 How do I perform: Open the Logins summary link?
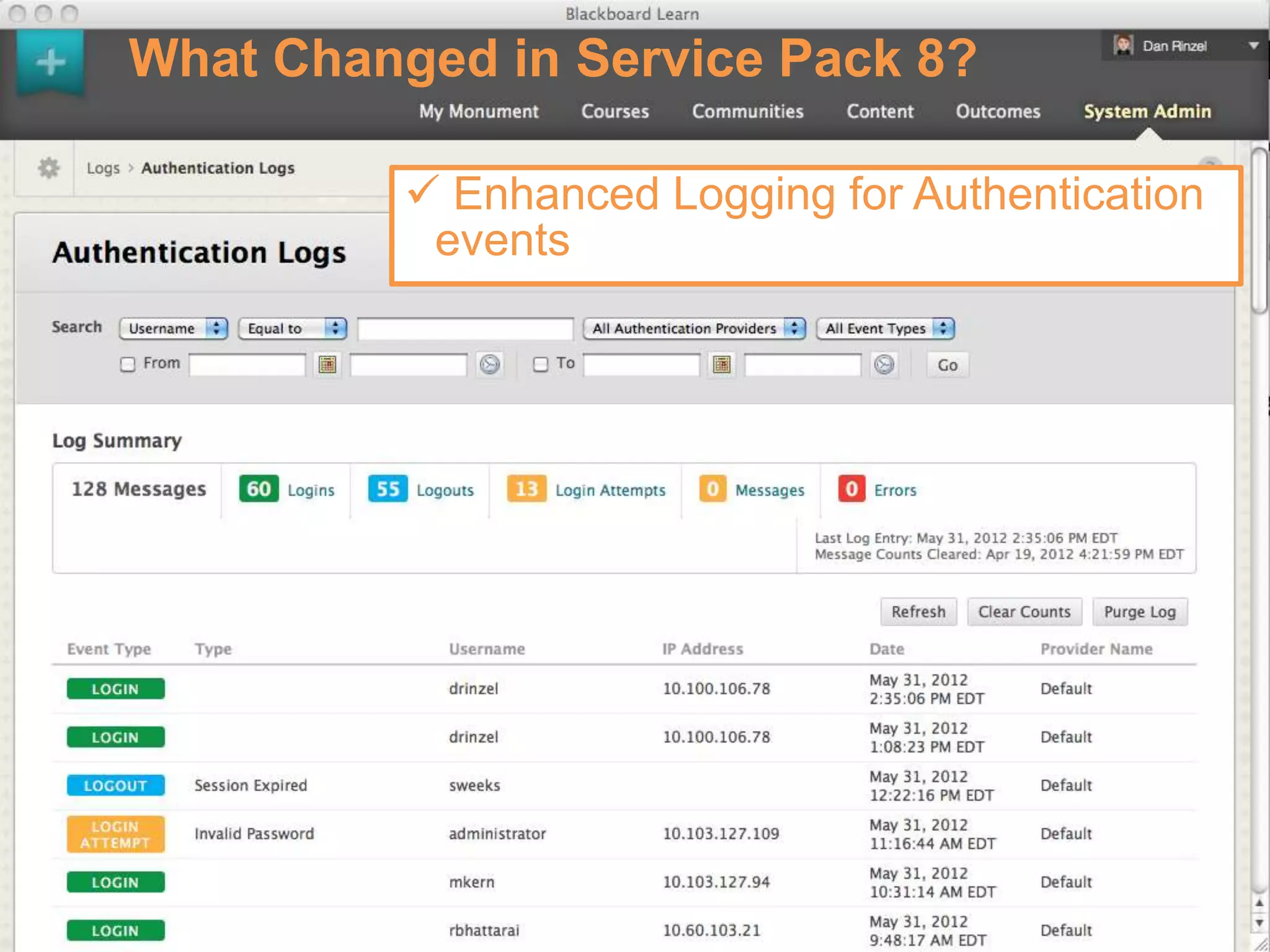click(x=311, y=490)
